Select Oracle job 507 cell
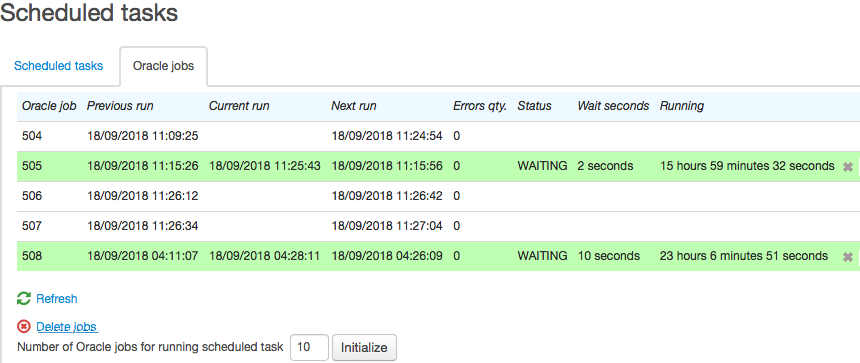 coord(32,225)
